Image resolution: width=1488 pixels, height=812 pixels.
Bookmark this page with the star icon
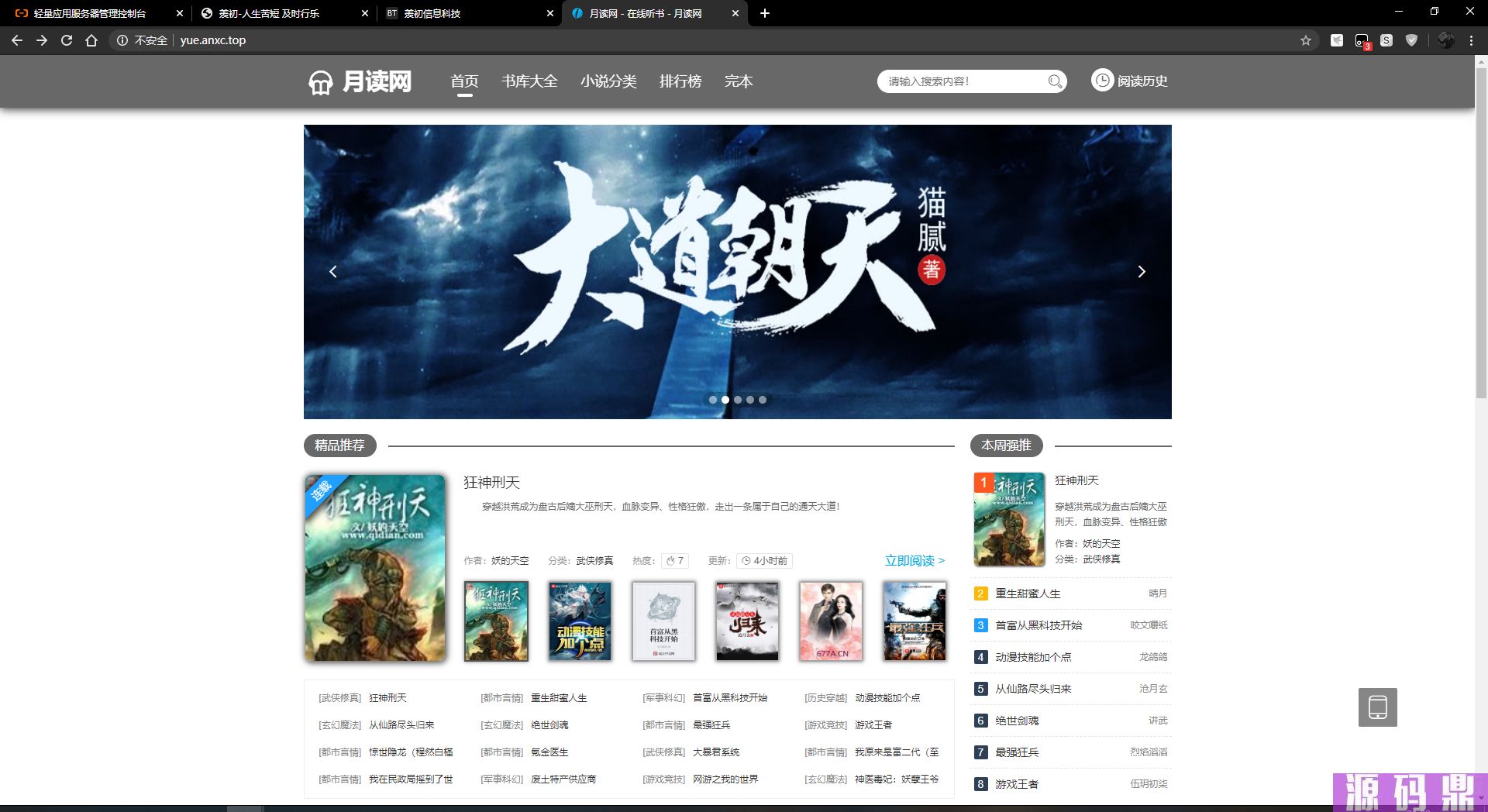coord(1306,40)
